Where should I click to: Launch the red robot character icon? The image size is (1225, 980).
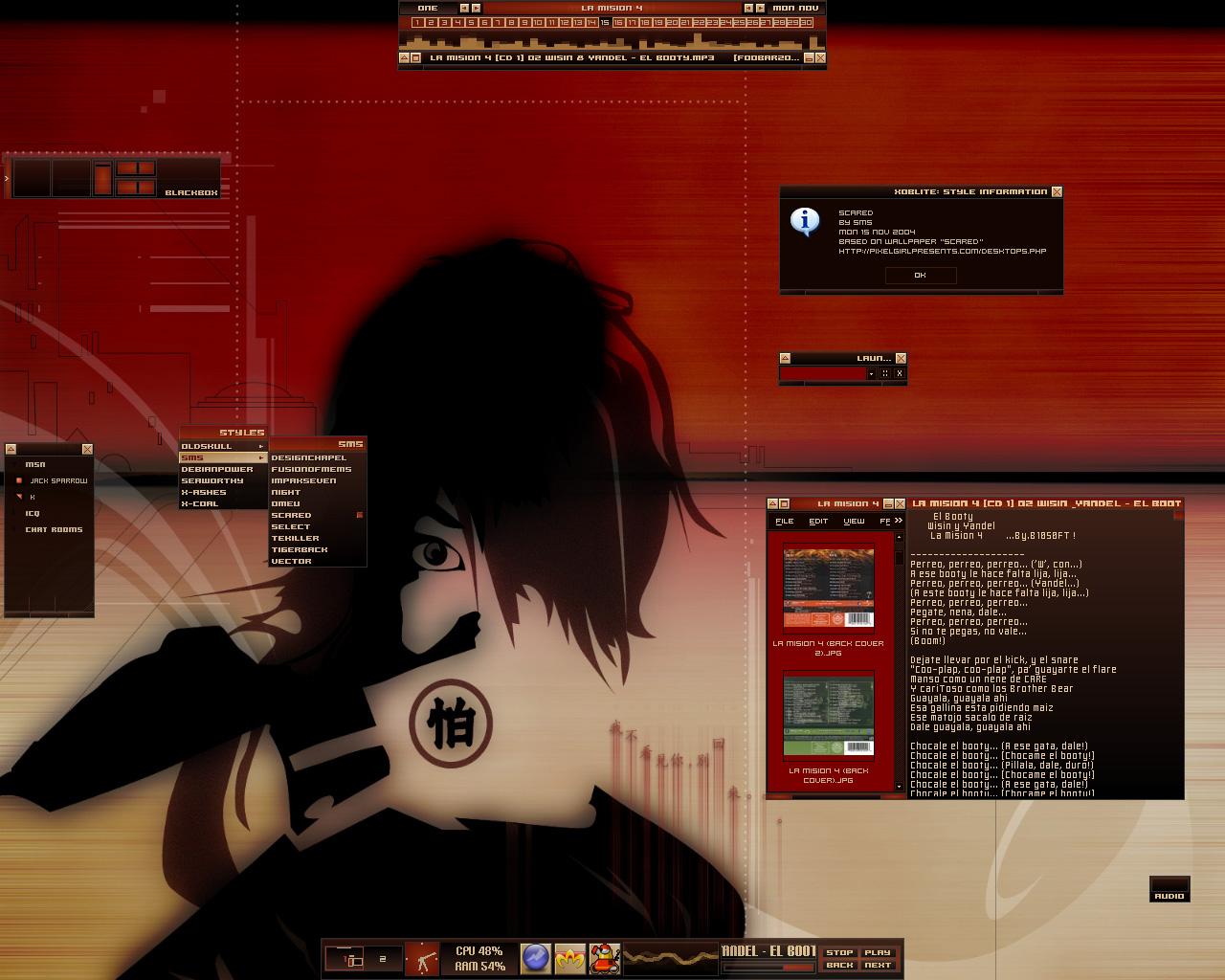point(604,958)
